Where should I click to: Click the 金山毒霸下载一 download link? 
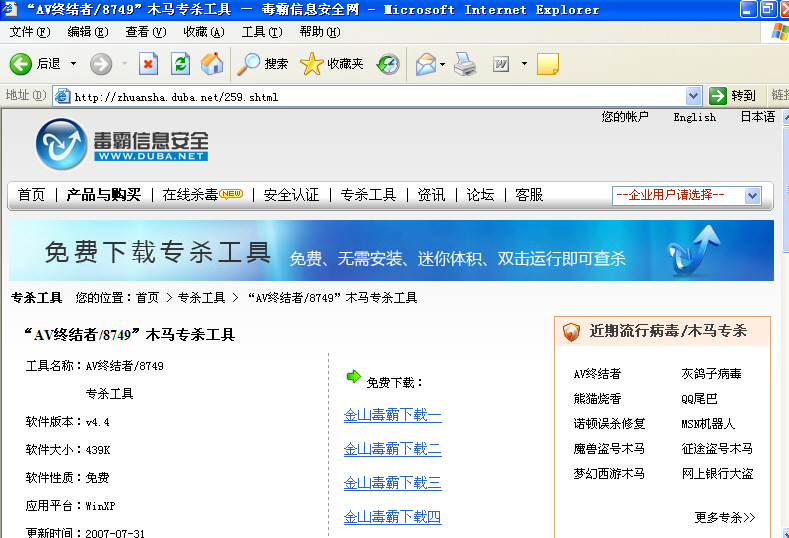tap(392, 415)
